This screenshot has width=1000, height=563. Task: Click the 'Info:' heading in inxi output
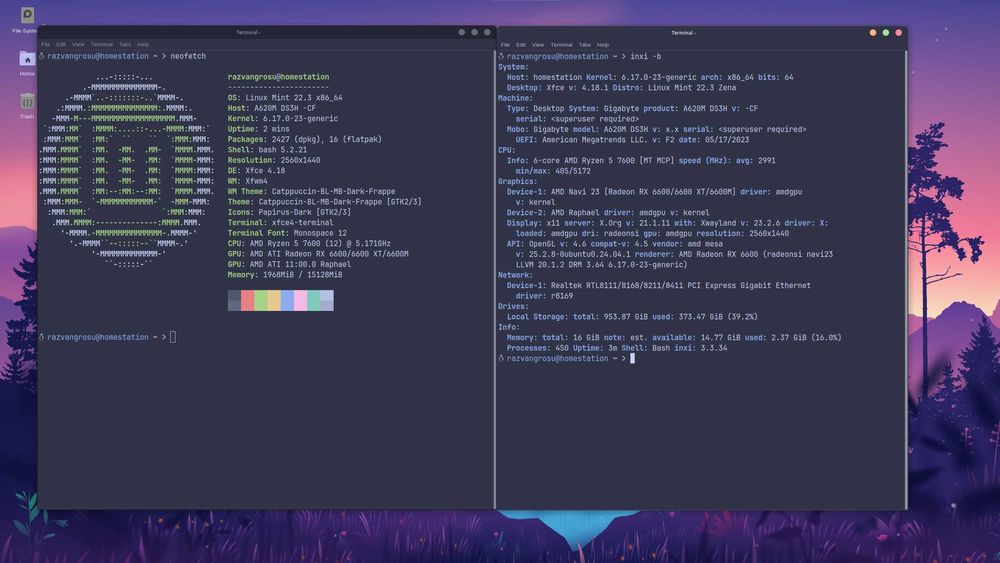coord(511,327)
